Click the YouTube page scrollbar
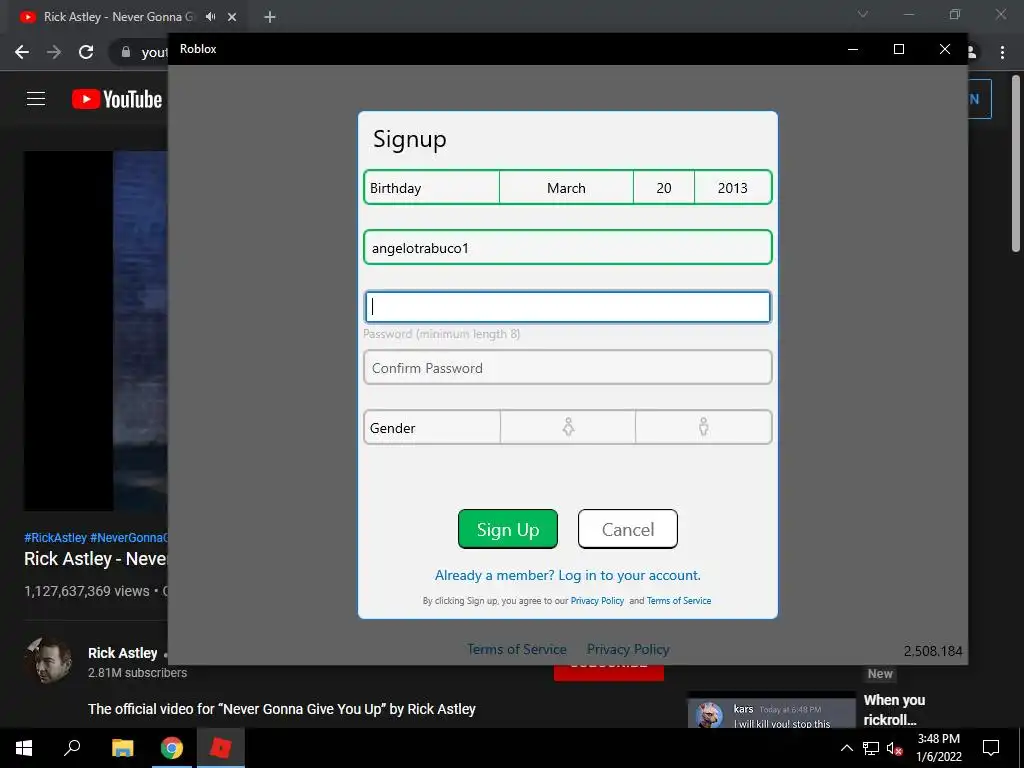The width and height of the screenshot is (1024, 768). [x=1016, y=163]
